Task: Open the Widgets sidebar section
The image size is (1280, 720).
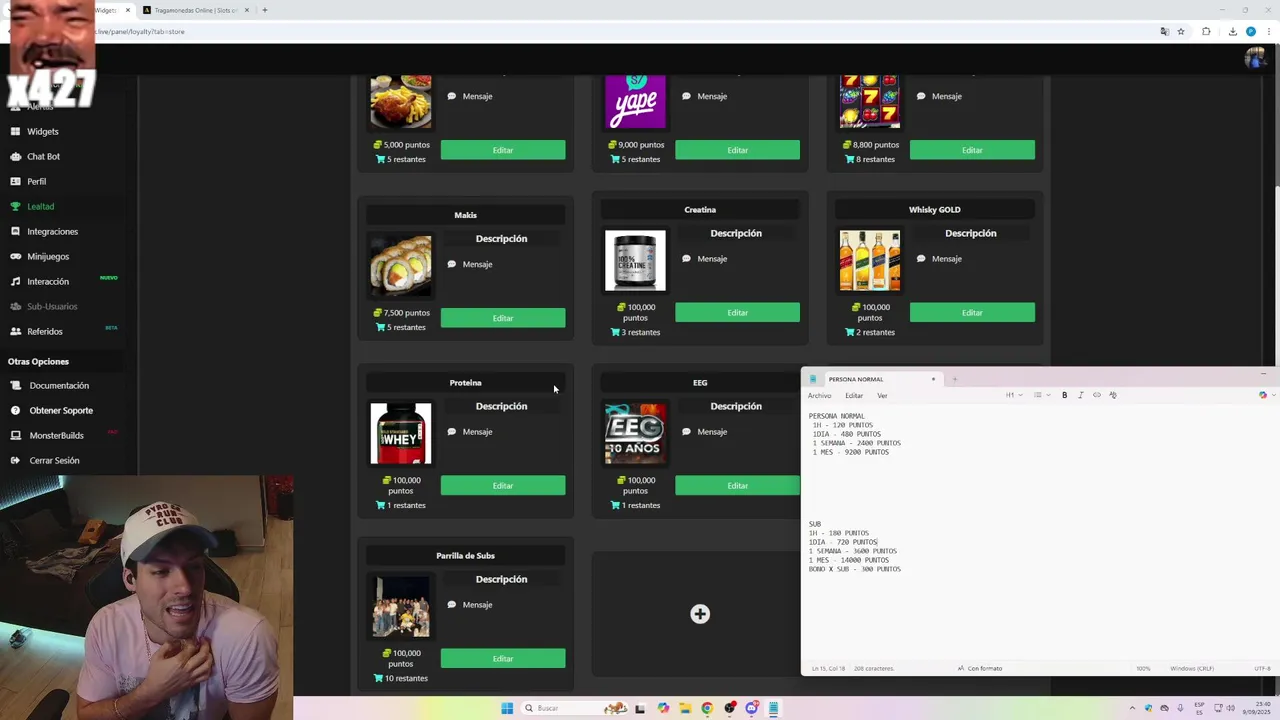Action: pos(42,131)
